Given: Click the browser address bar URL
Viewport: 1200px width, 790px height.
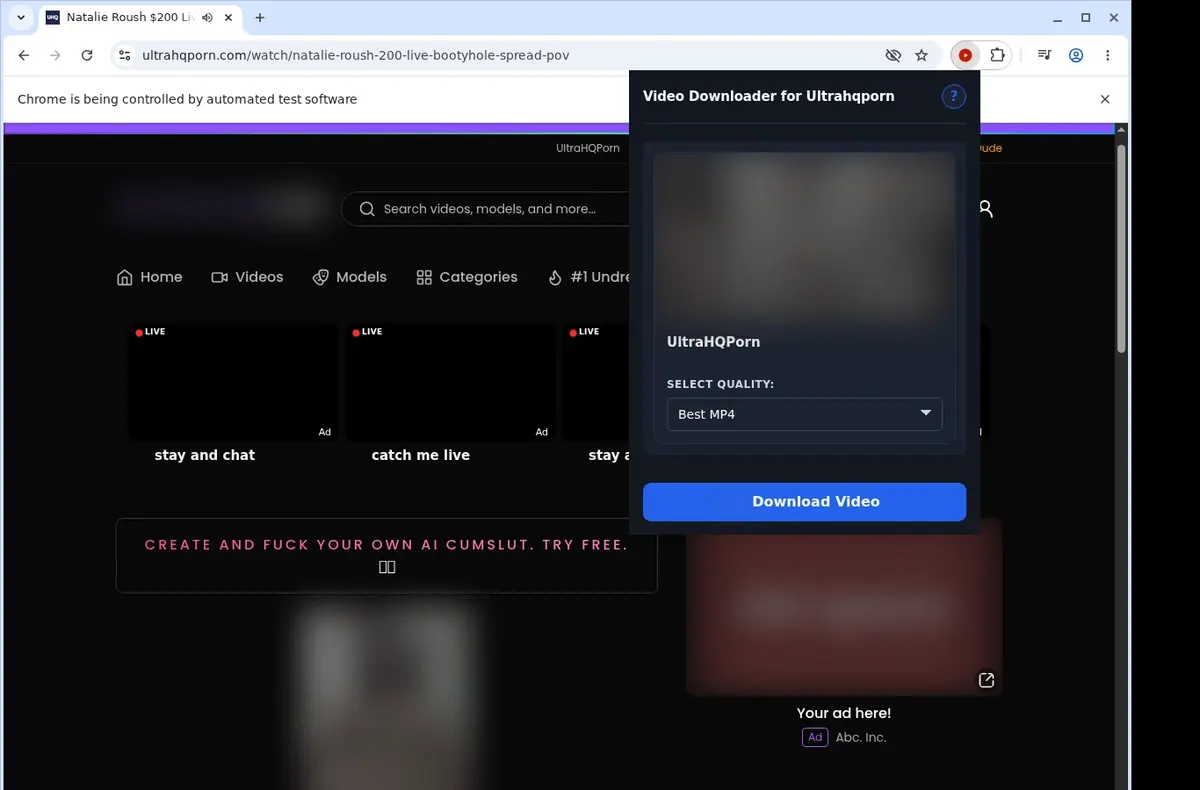Looking at the screenshot, I should pos(356,56).
